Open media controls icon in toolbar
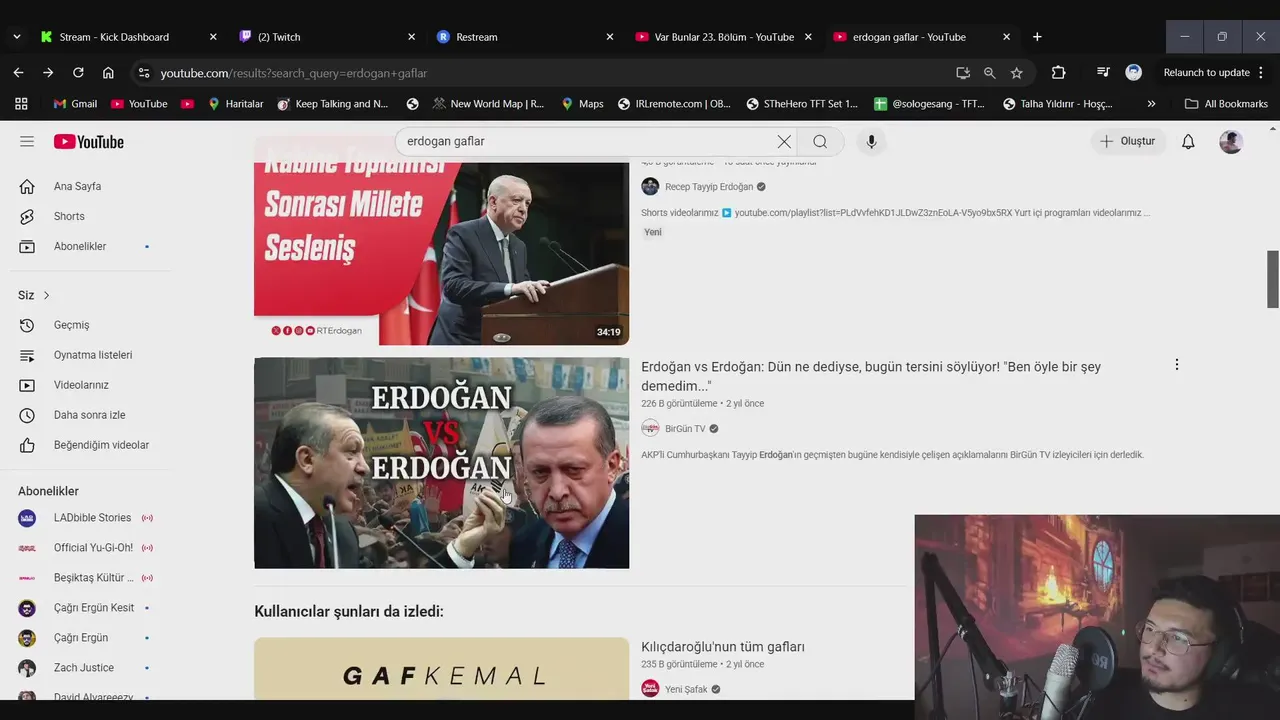 pos(1103,72)
